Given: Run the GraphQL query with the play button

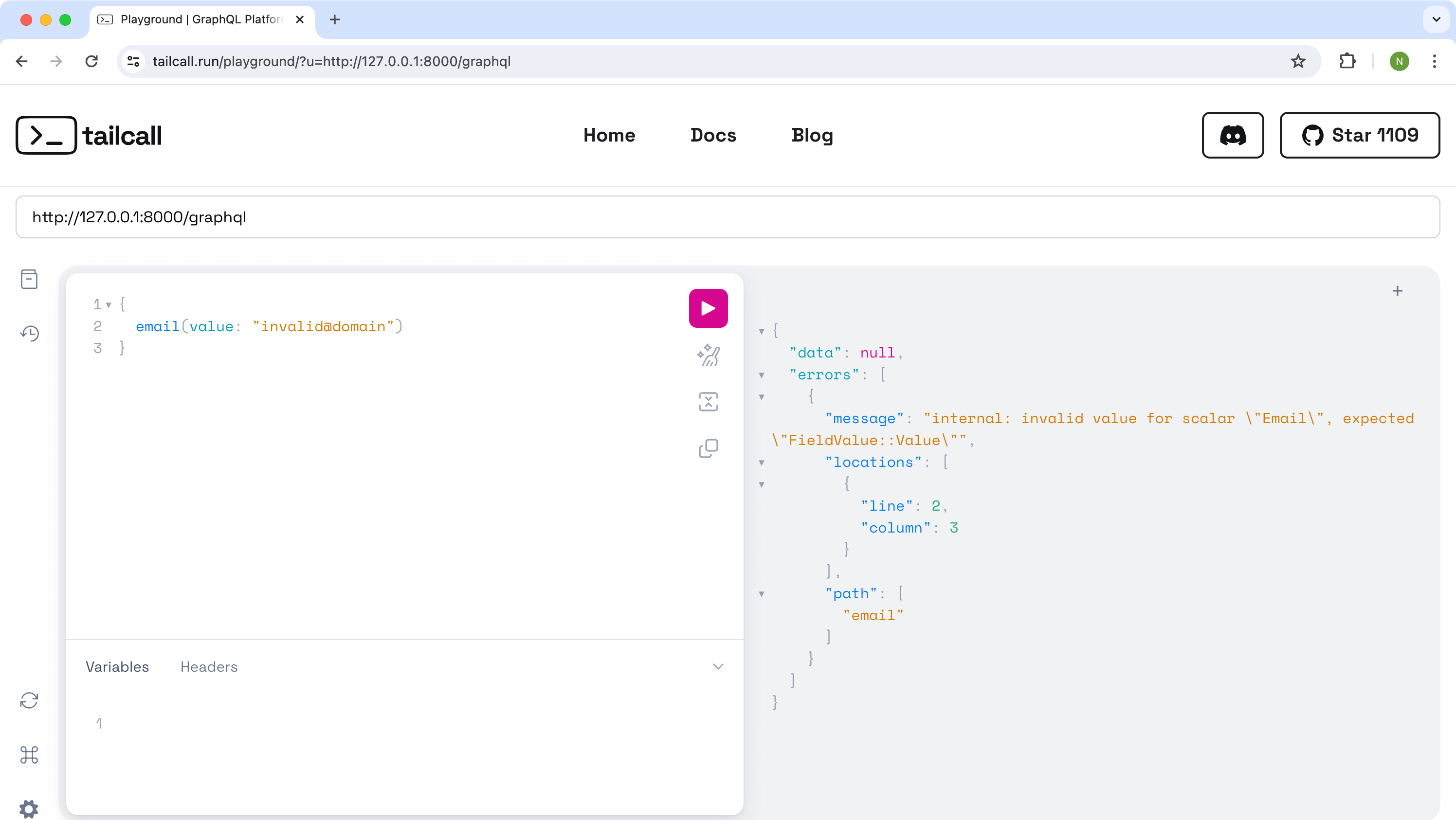Looking at the screenshot, I should point(708,308).
